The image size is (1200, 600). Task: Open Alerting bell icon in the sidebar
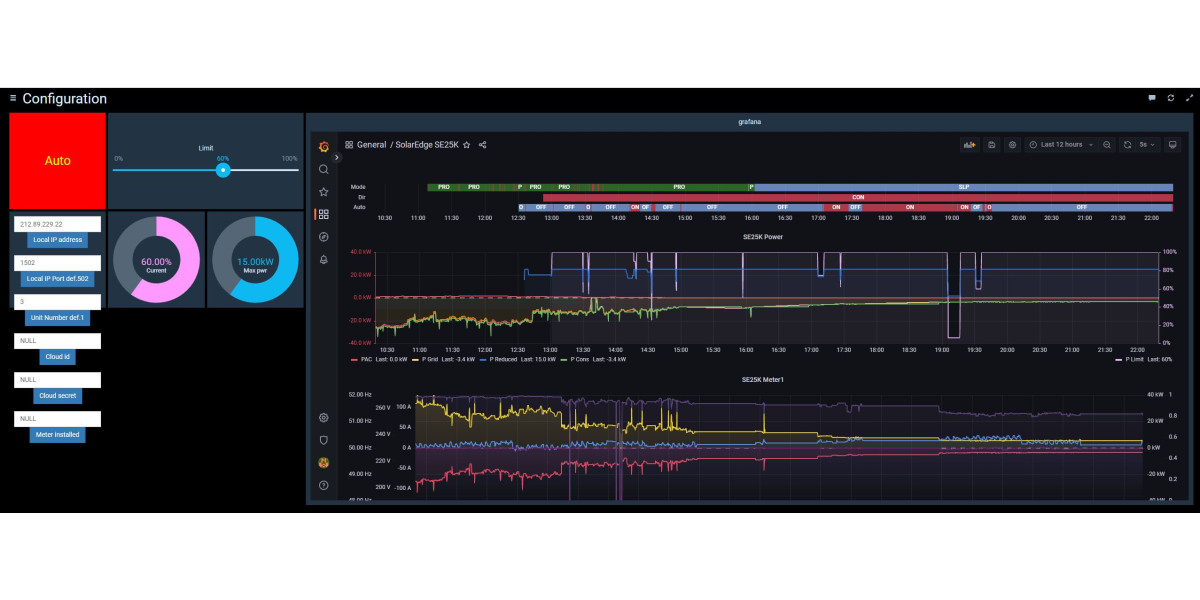[324, 259]
